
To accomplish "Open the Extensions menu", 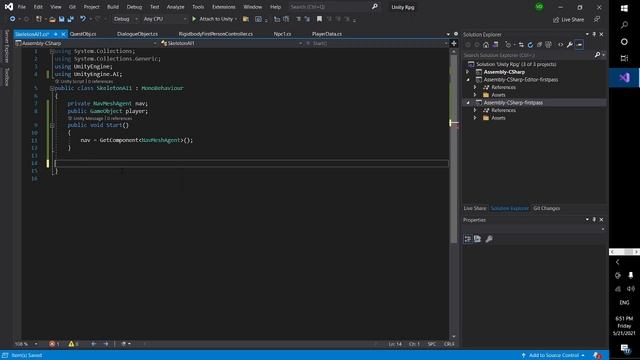I will [x=224, y=7].
